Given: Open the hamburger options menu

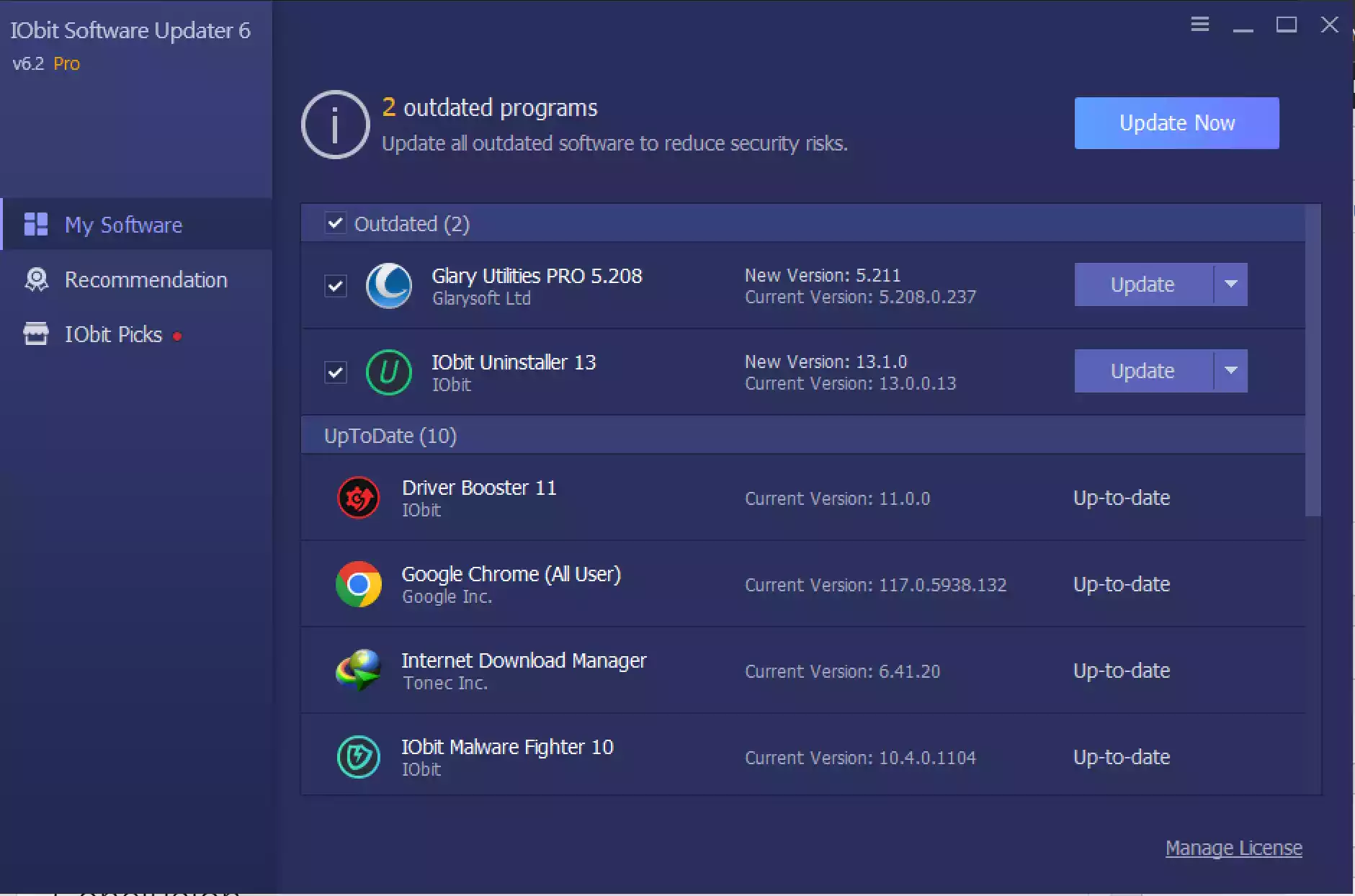Looking at the screenshot, I should tap(1200, 24).
